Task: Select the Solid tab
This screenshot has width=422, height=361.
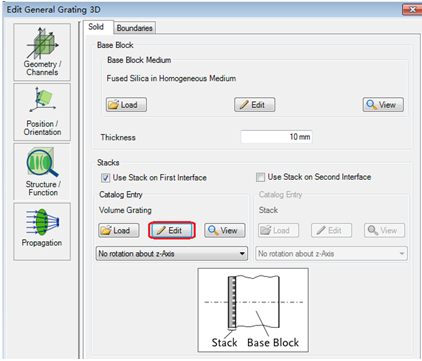Action: tap(96, 27)
